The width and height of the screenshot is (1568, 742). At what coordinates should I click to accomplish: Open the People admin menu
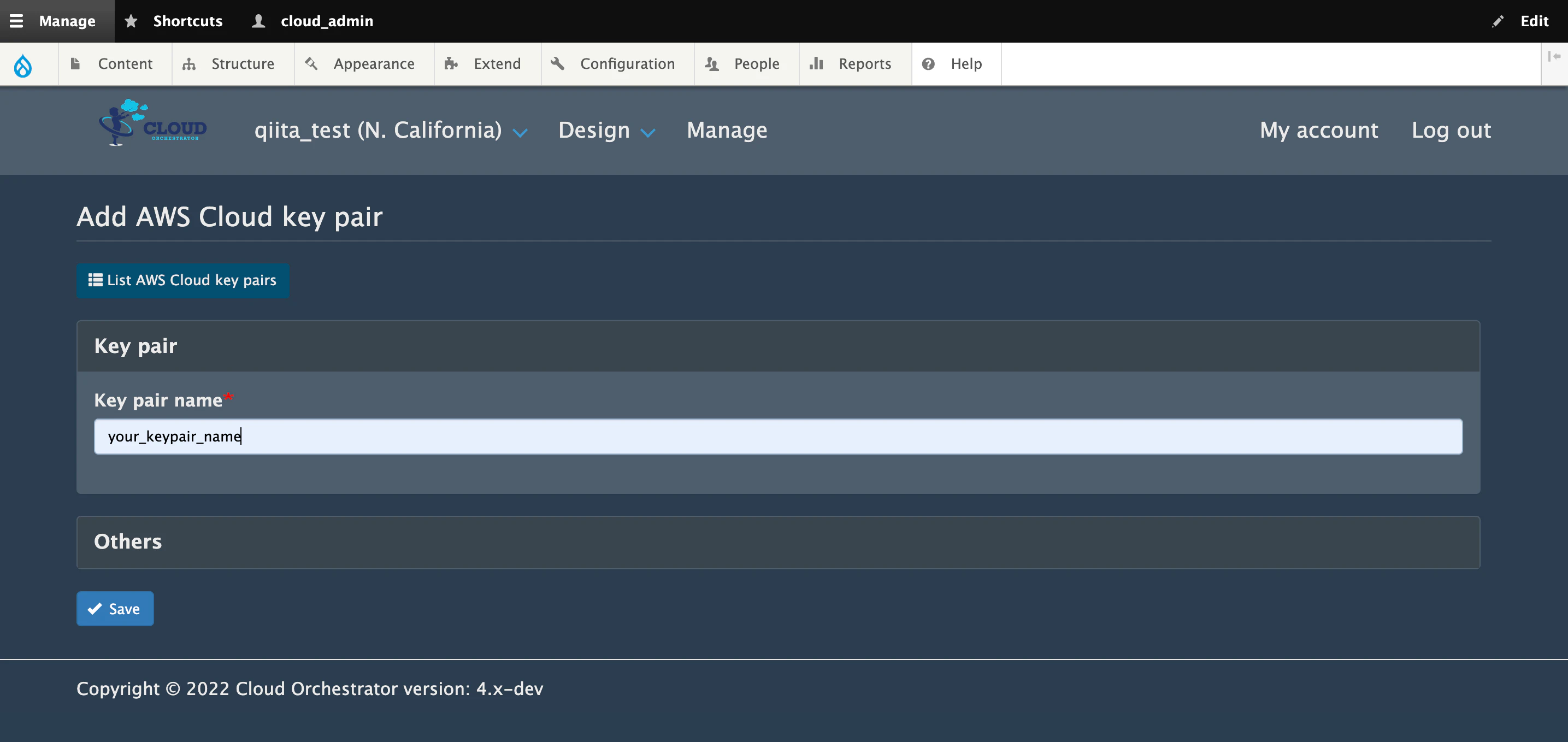click(x=746, y=64)
